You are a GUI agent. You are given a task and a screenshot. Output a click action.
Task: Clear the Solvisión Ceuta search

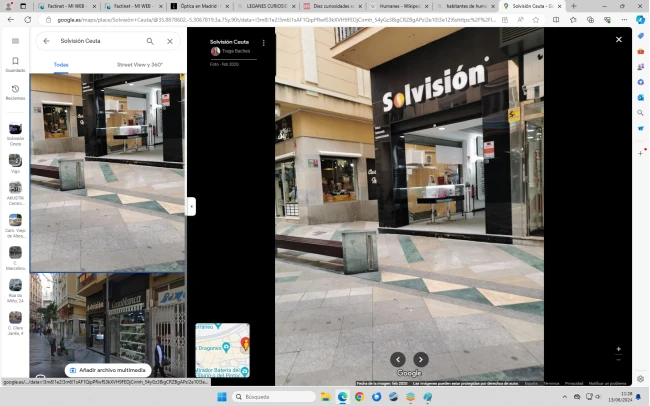tap(170, 41)
